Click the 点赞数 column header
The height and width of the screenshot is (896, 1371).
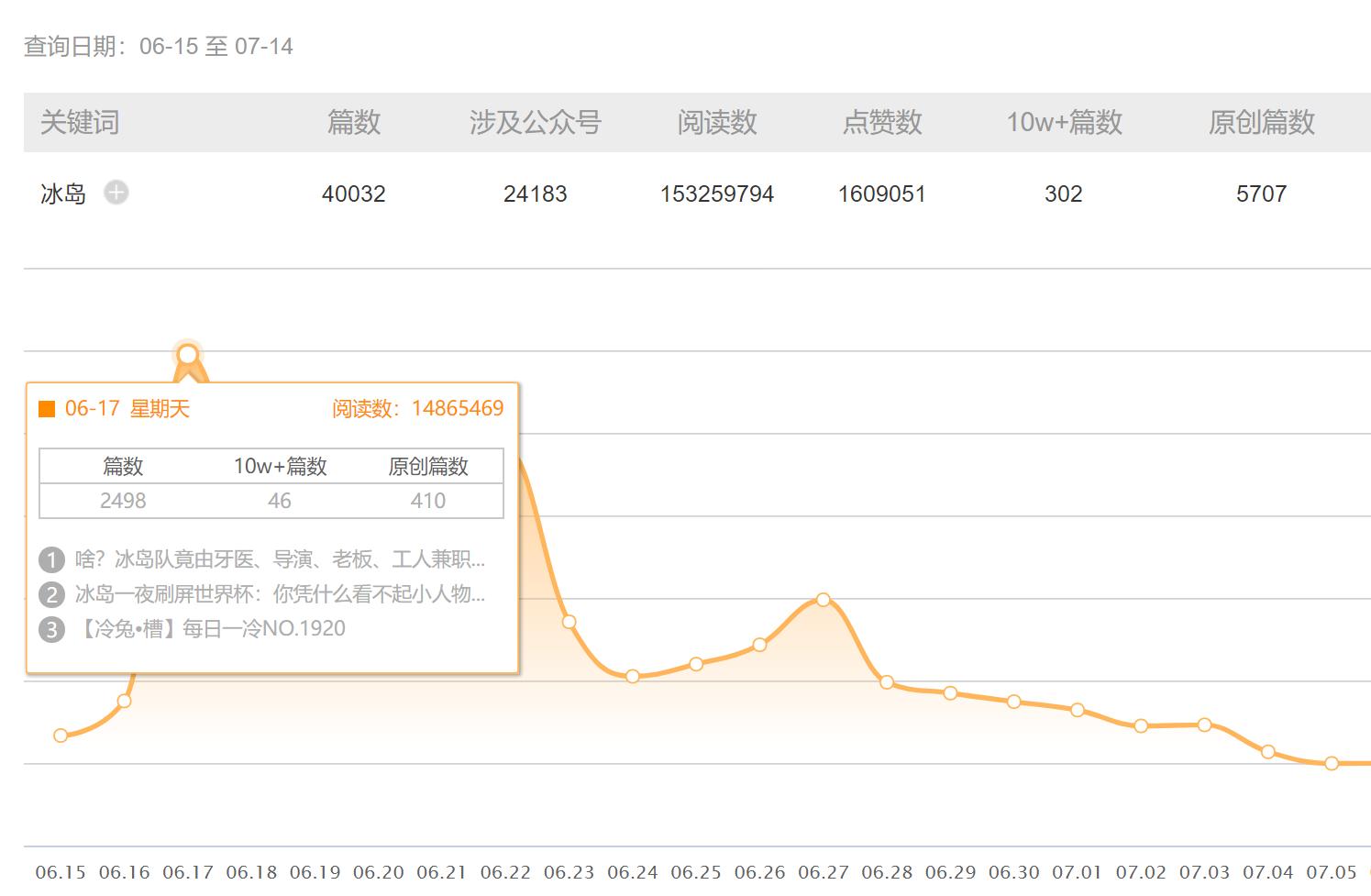882,122
